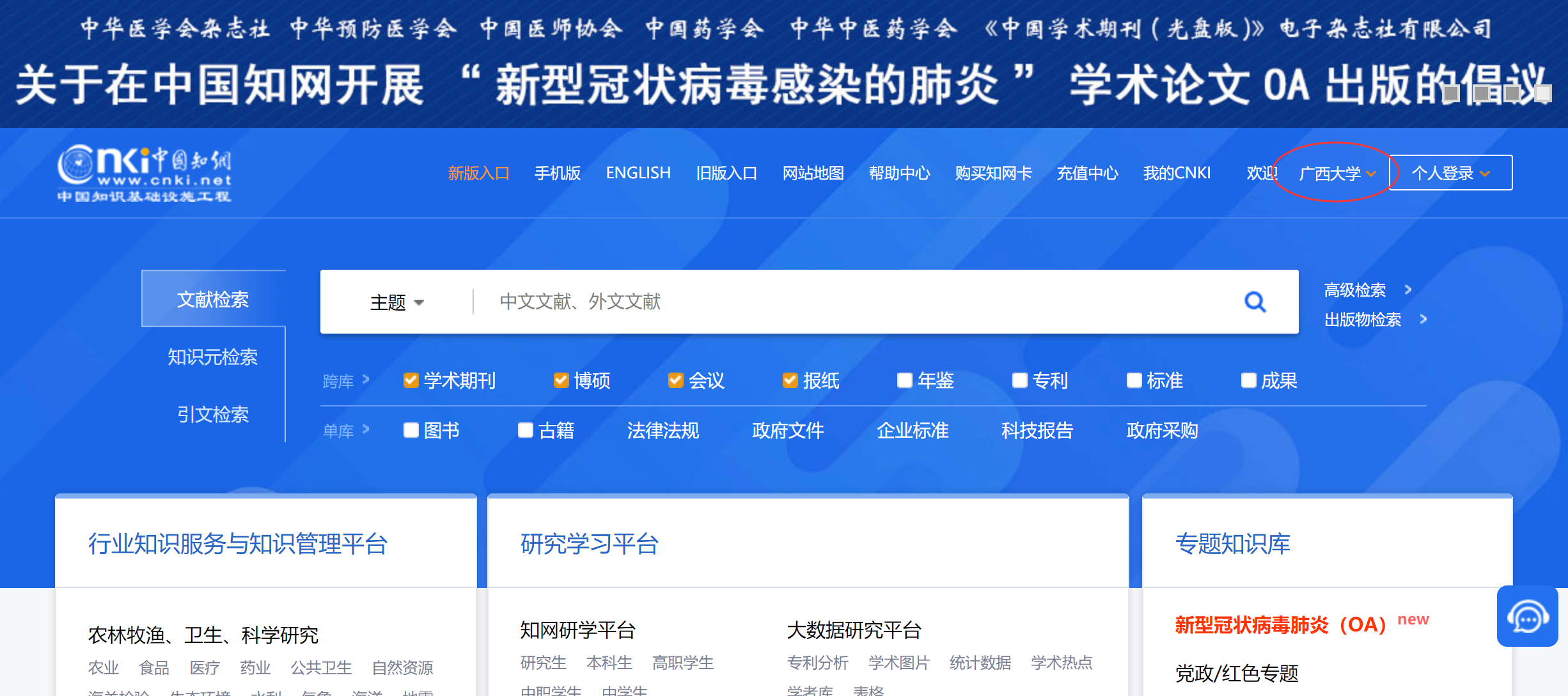
Task: Click 农业 industry link
Action: (104, 668)
